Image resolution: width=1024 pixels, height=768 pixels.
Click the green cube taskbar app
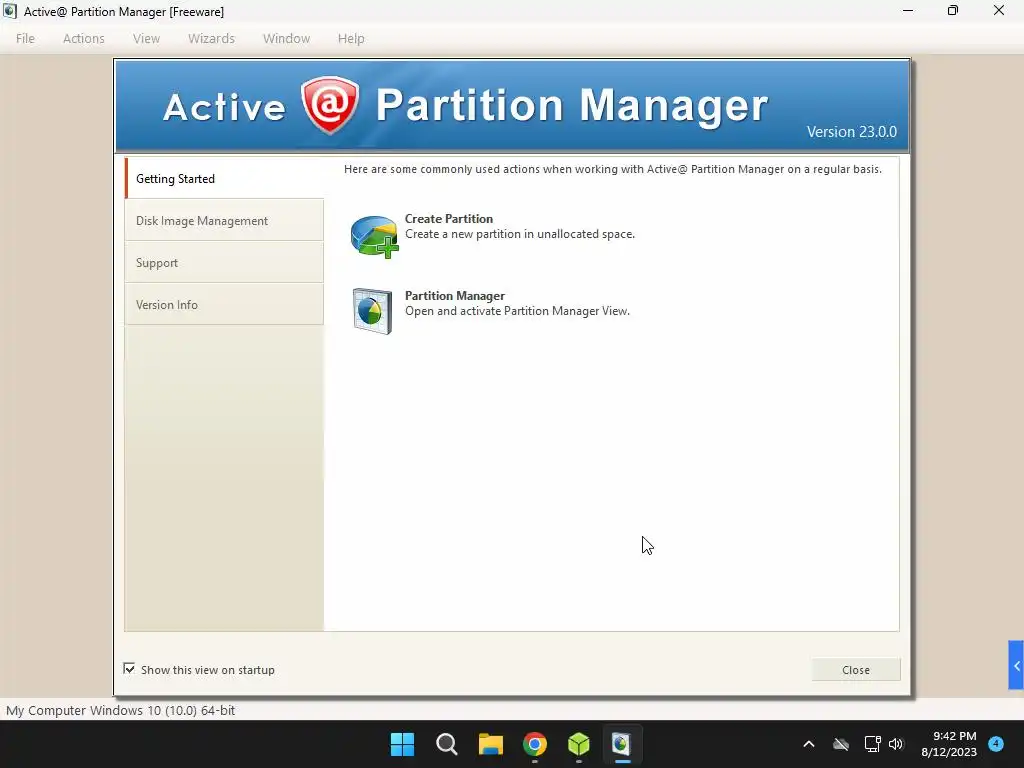579,744
